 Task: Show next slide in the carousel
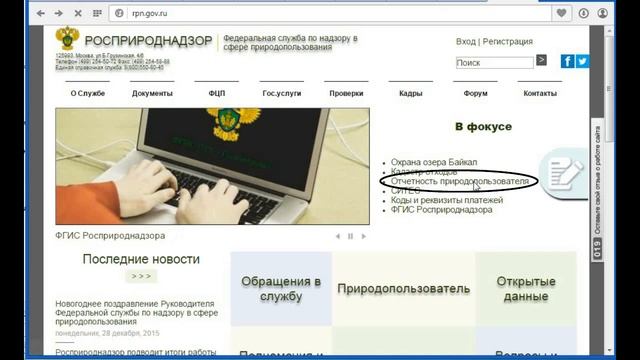tap(363, 236)
